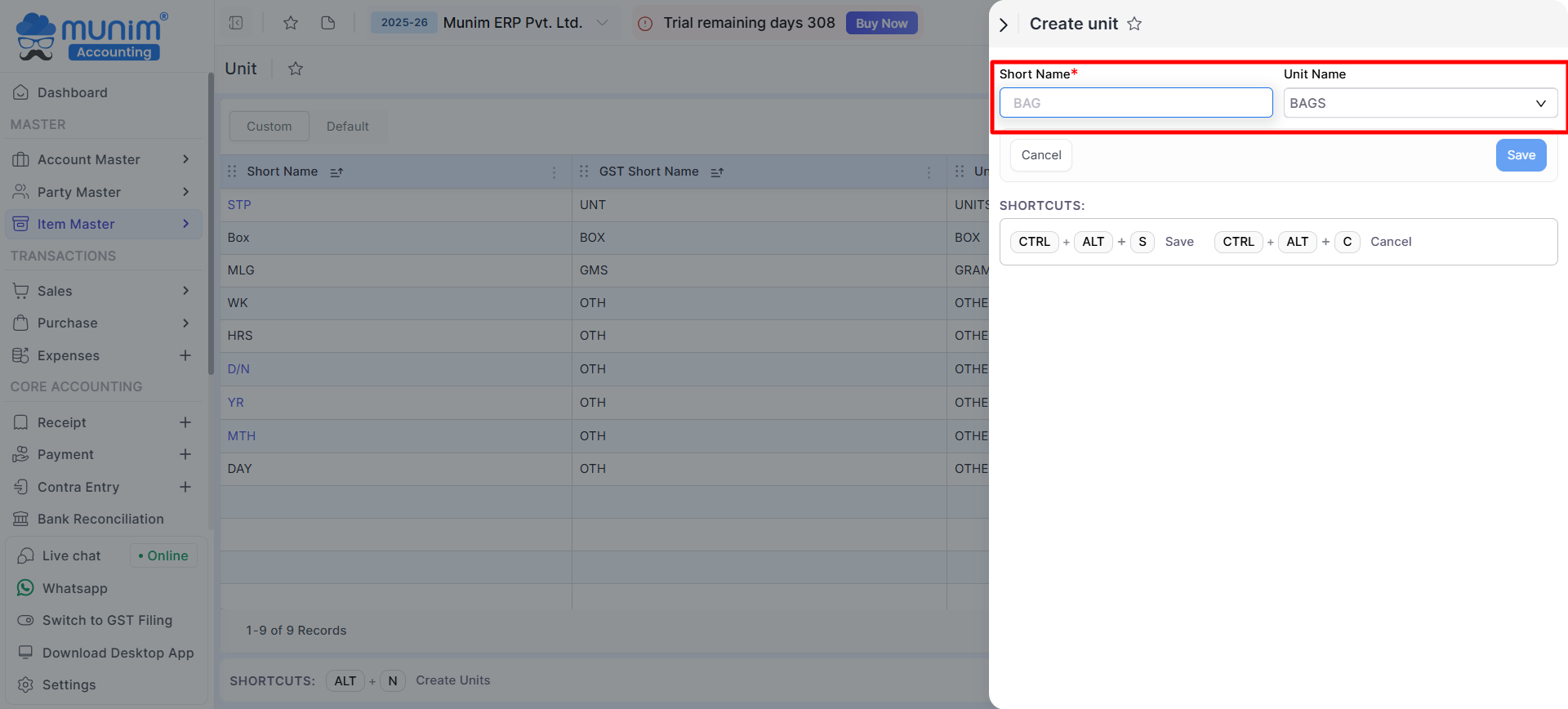Image resolution: width=1568 pixels, height=709 pixels.
Task: Collapse the sidebar using the panel toggle icon
Action: (236, 23)
